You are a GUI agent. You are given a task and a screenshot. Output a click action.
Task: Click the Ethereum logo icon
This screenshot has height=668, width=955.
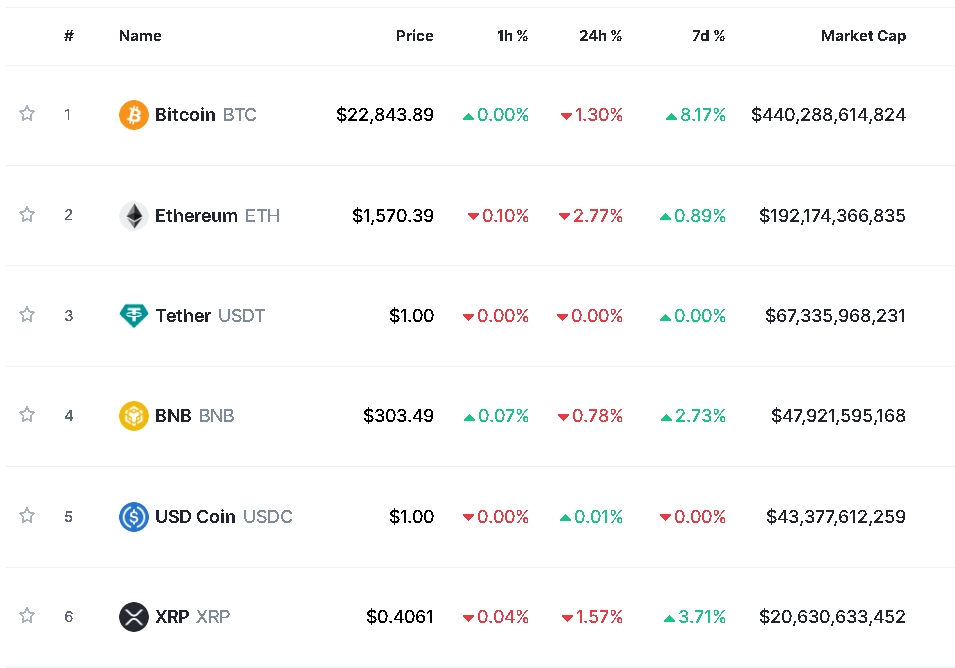point(134,215)
